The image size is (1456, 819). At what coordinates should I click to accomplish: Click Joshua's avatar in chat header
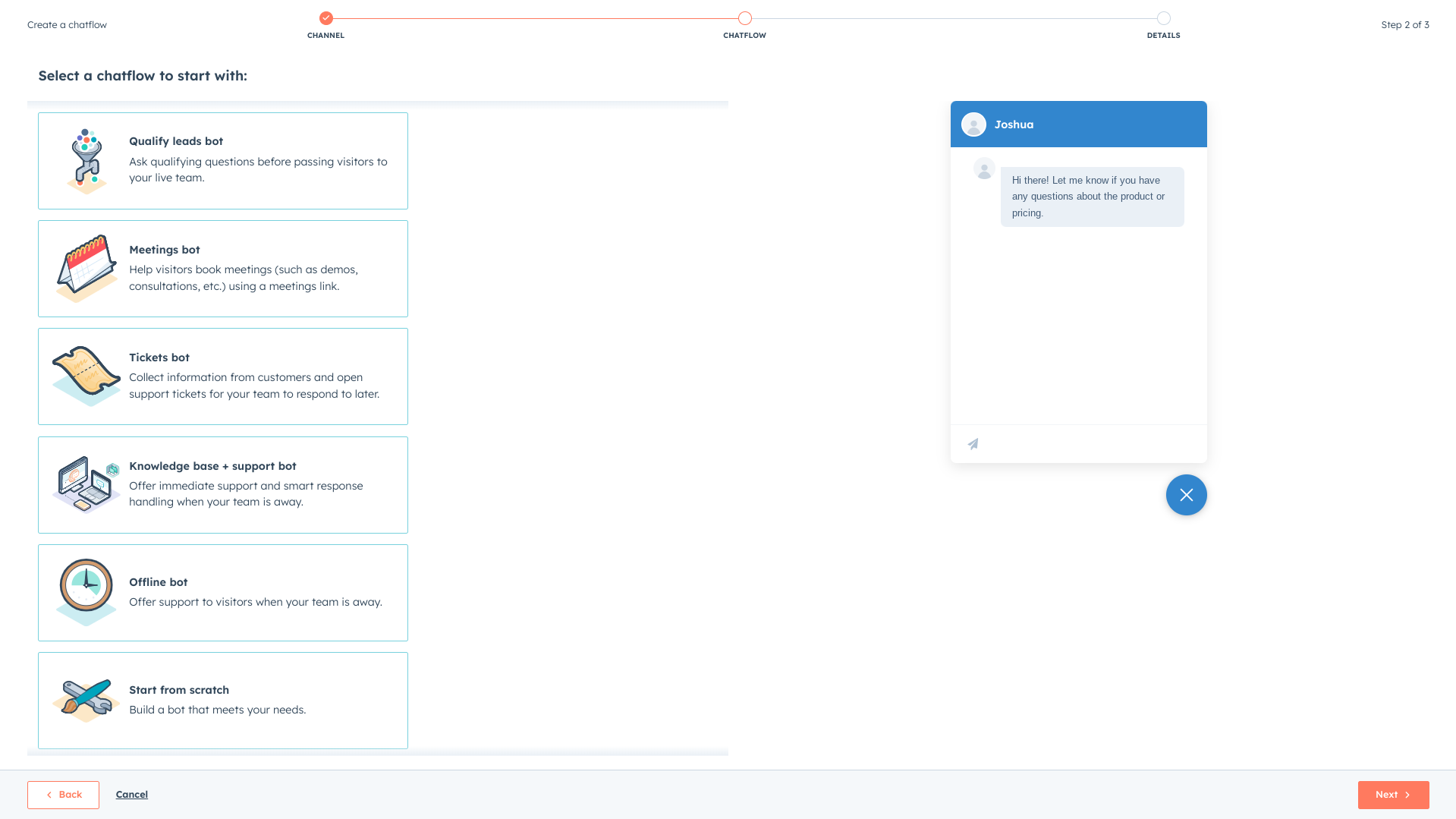(x=973, y=124)
